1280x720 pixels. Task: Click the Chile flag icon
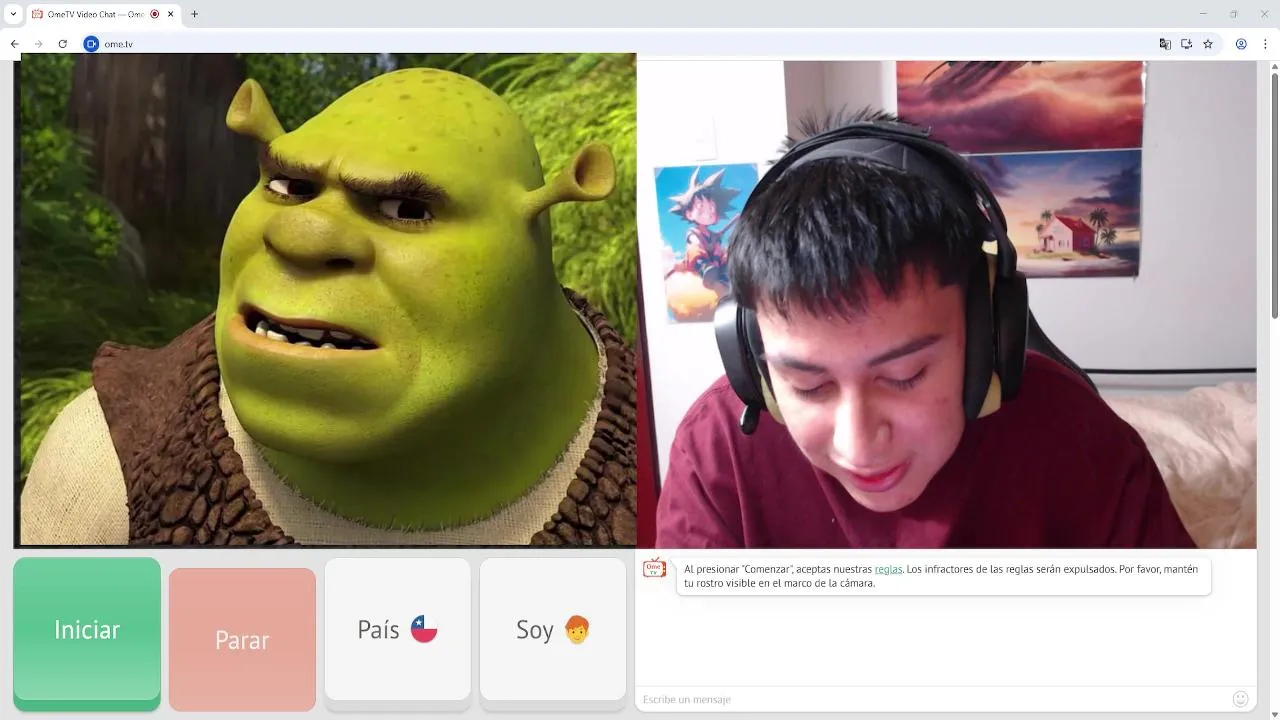coord(424,629)
